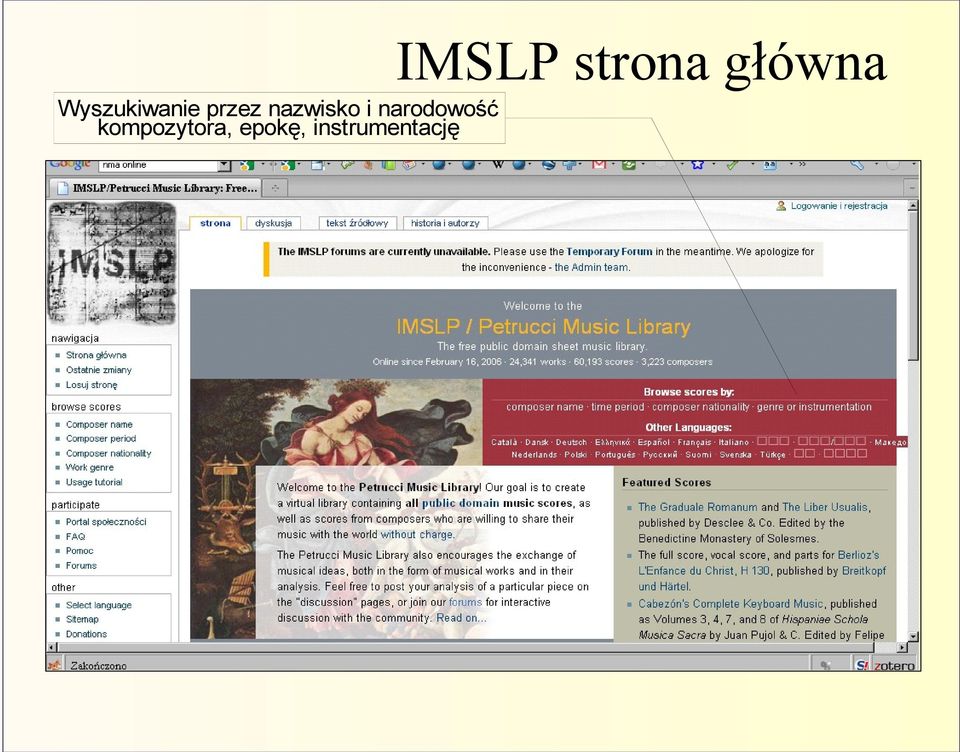Switch language to Italiano
Image resolution: width=960 pixels, height=752 pixels.
pyautogui.click(x=733, y=442)
